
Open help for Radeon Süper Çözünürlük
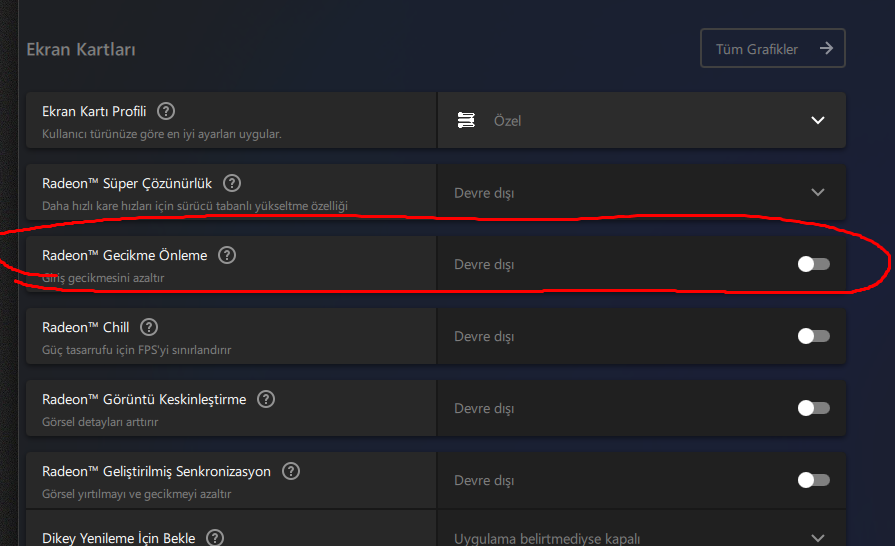click(x=232, y=183)
